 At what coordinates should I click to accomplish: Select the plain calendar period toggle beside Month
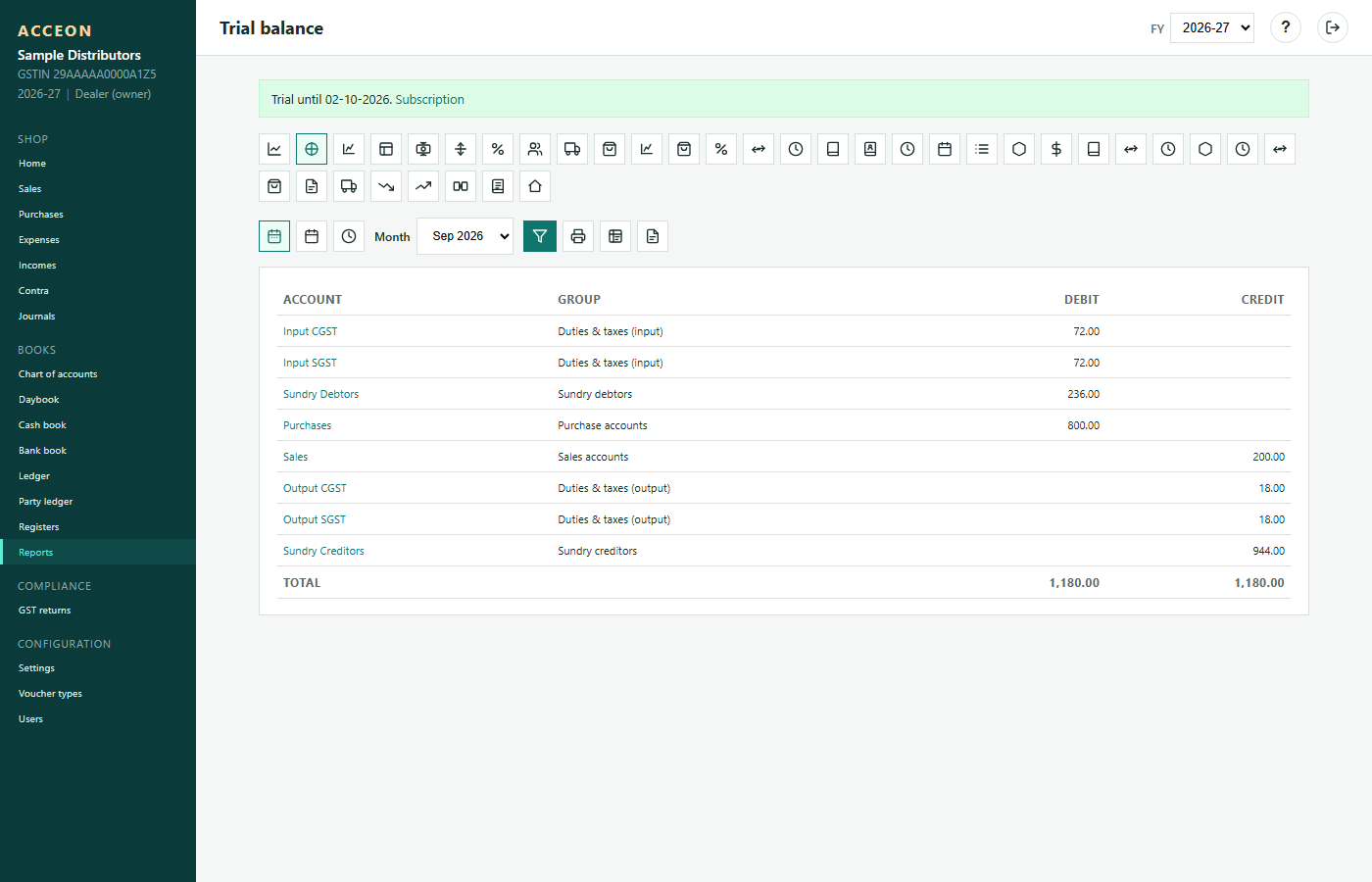(x=312, y=236)
